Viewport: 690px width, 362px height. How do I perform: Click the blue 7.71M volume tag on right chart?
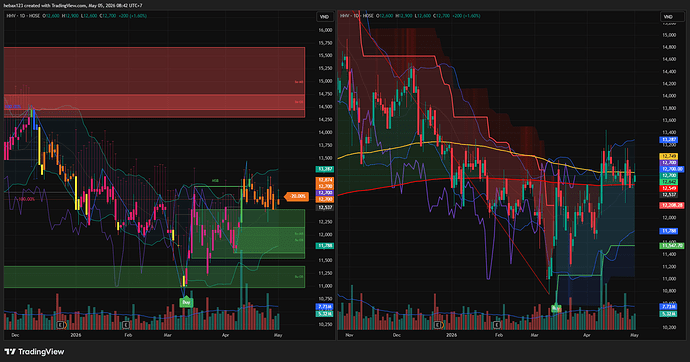(668, 307)
